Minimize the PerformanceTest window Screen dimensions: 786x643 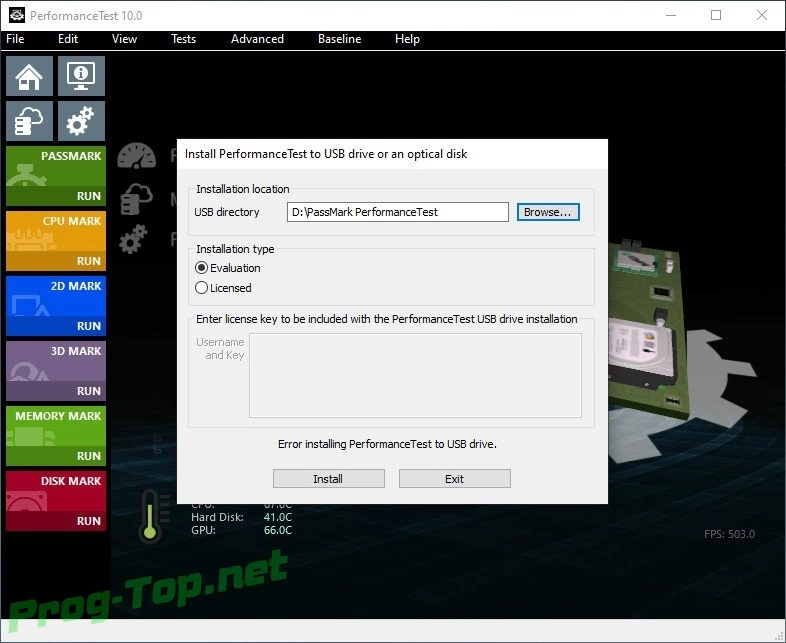tap(671, 16)
